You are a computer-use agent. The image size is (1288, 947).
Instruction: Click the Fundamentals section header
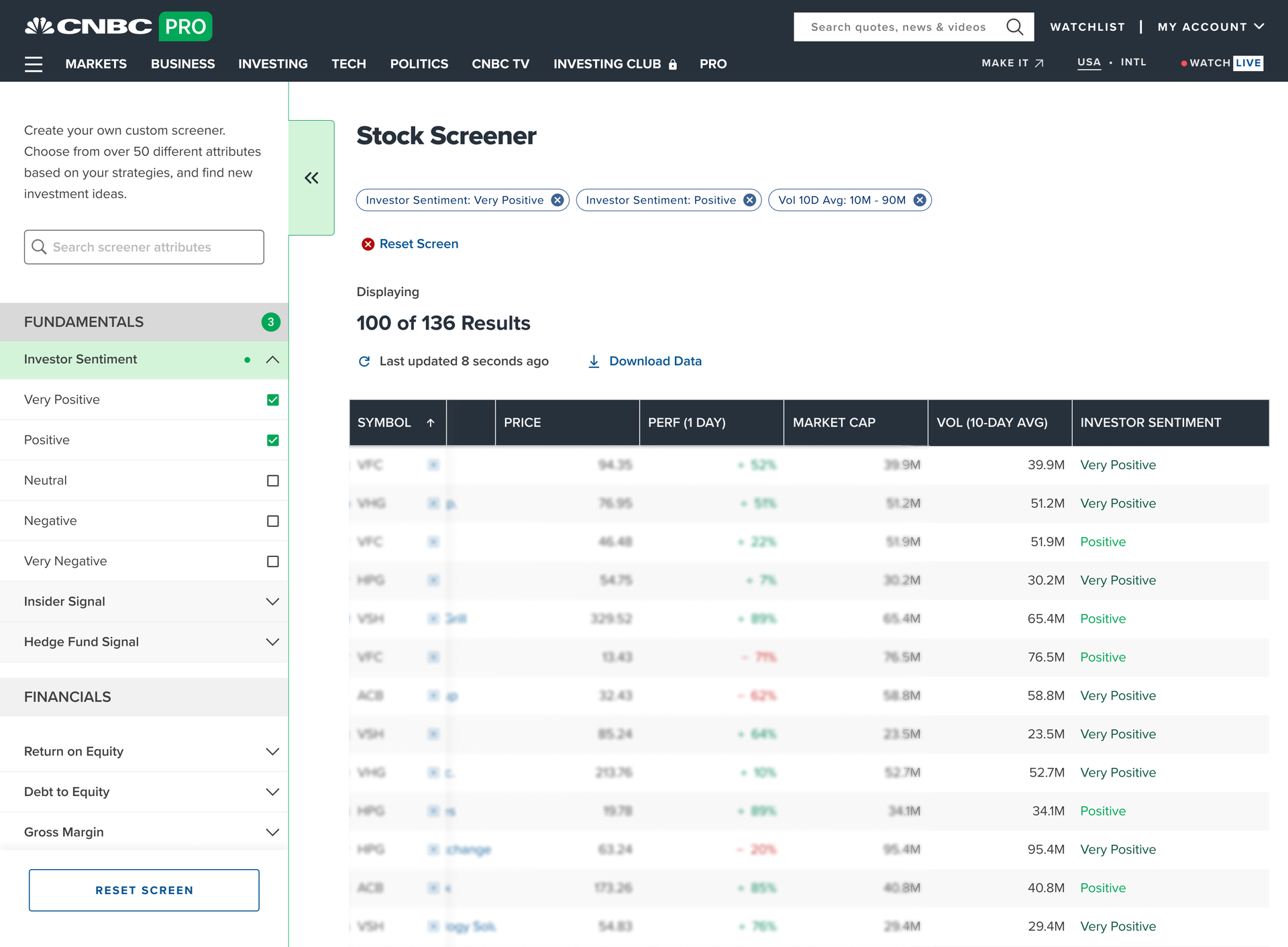144,322
